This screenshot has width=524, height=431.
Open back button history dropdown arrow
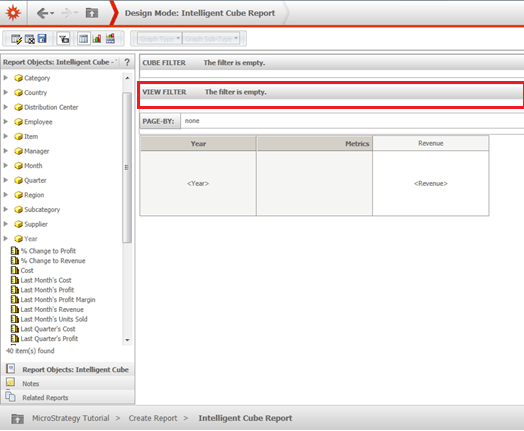click(x=52, y=13)
